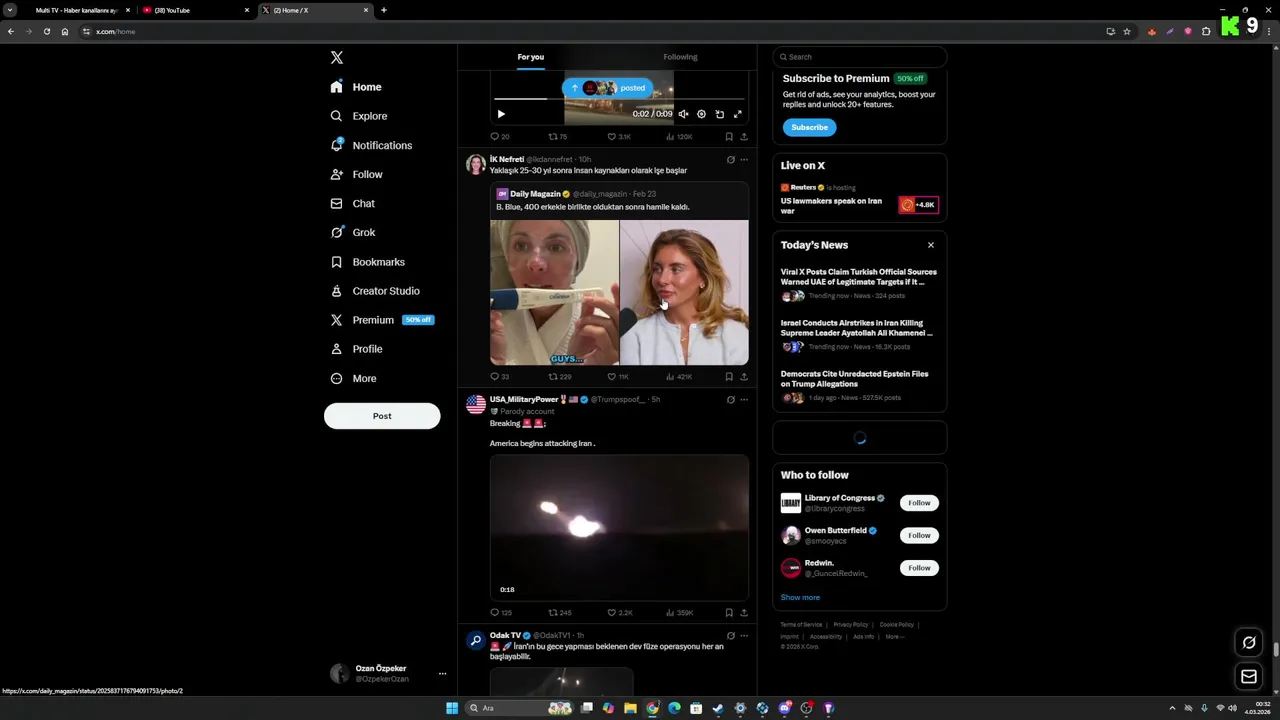Close the Today's News panel
1280x720 pixels.
pyautogui.click(x=931, y=245)
